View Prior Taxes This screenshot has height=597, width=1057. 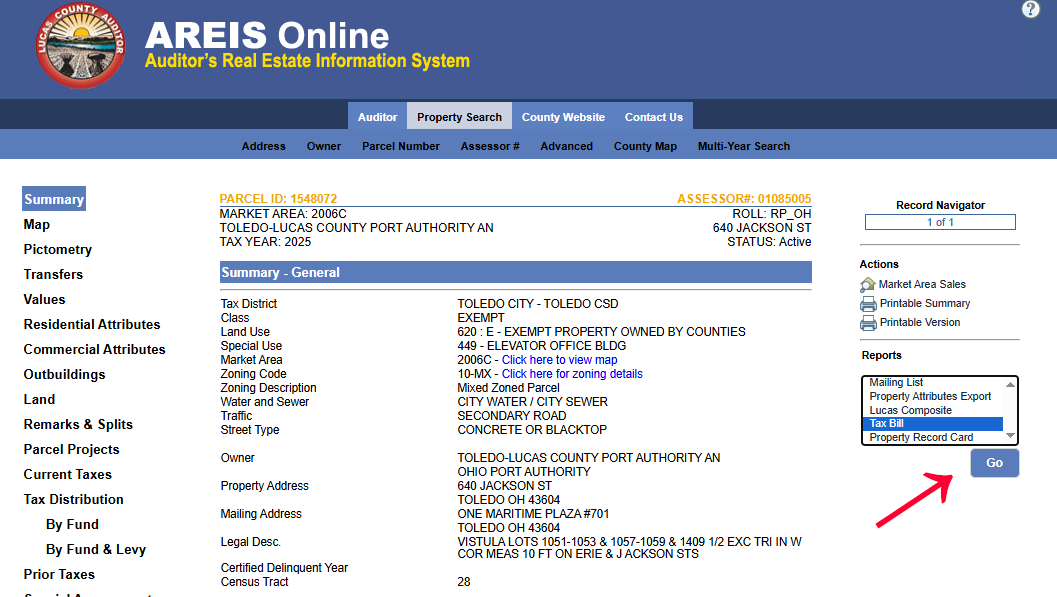coord(59,573)
